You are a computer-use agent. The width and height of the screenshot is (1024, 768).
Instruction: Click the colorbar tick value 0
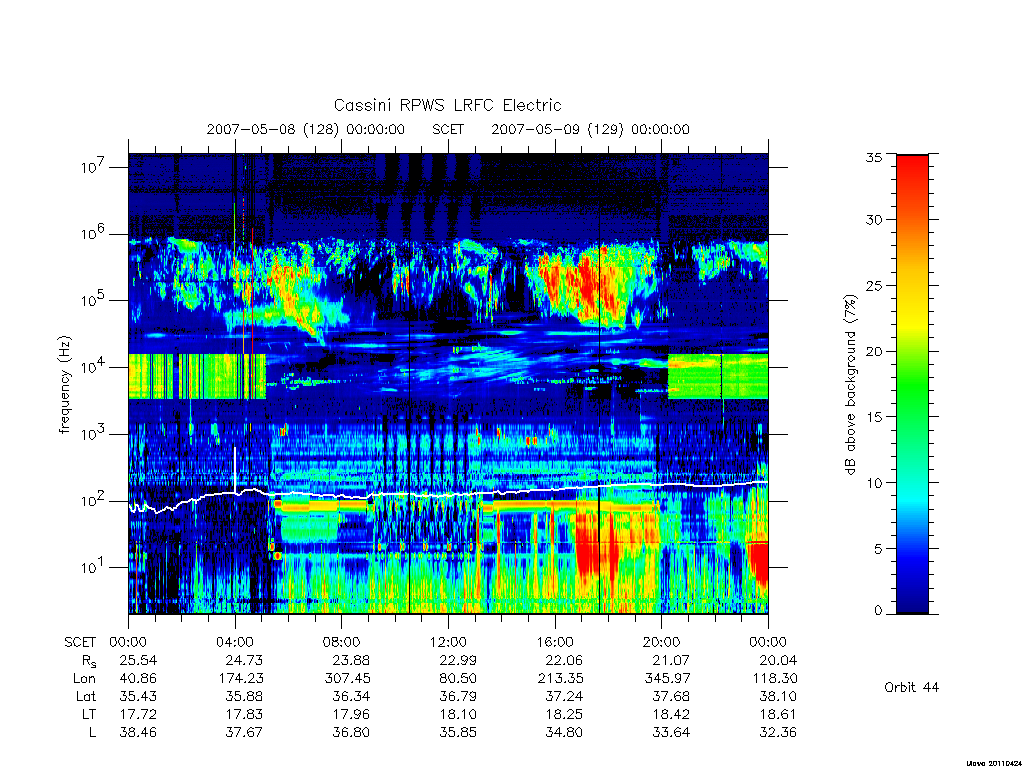tap(878, 611)
